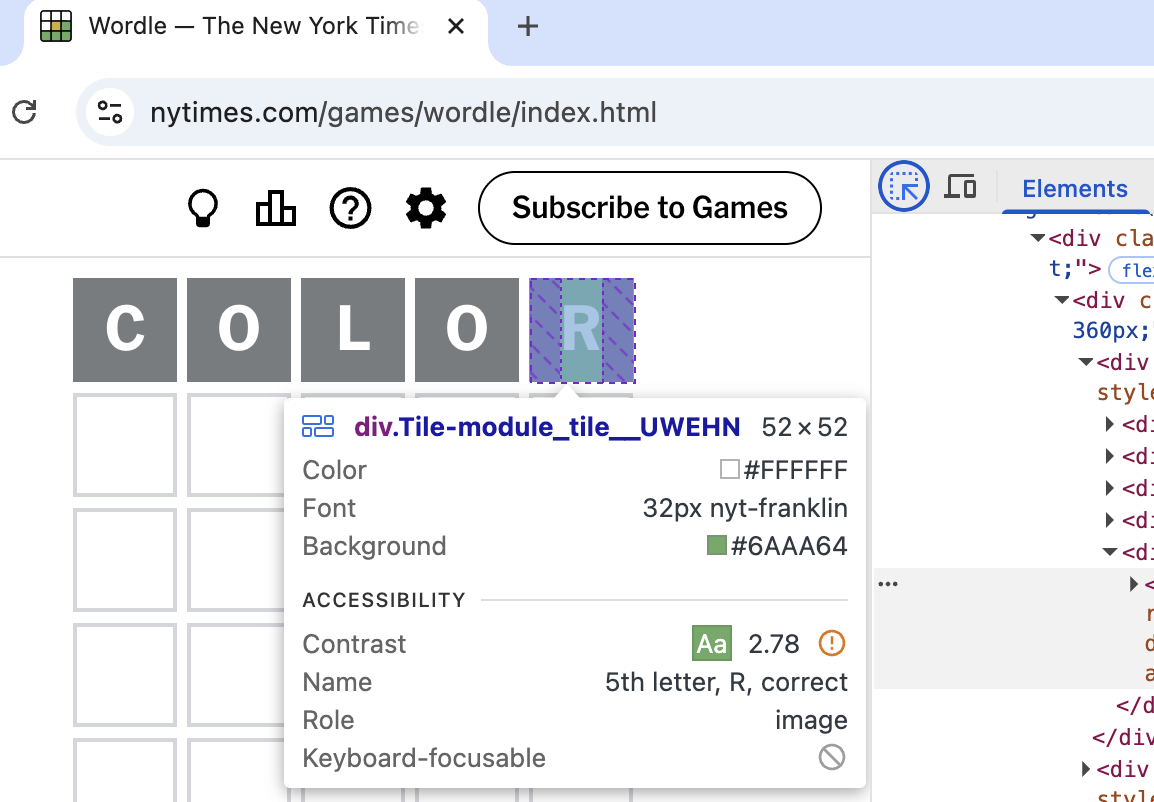Reload the Wordle page

(25, 112)
